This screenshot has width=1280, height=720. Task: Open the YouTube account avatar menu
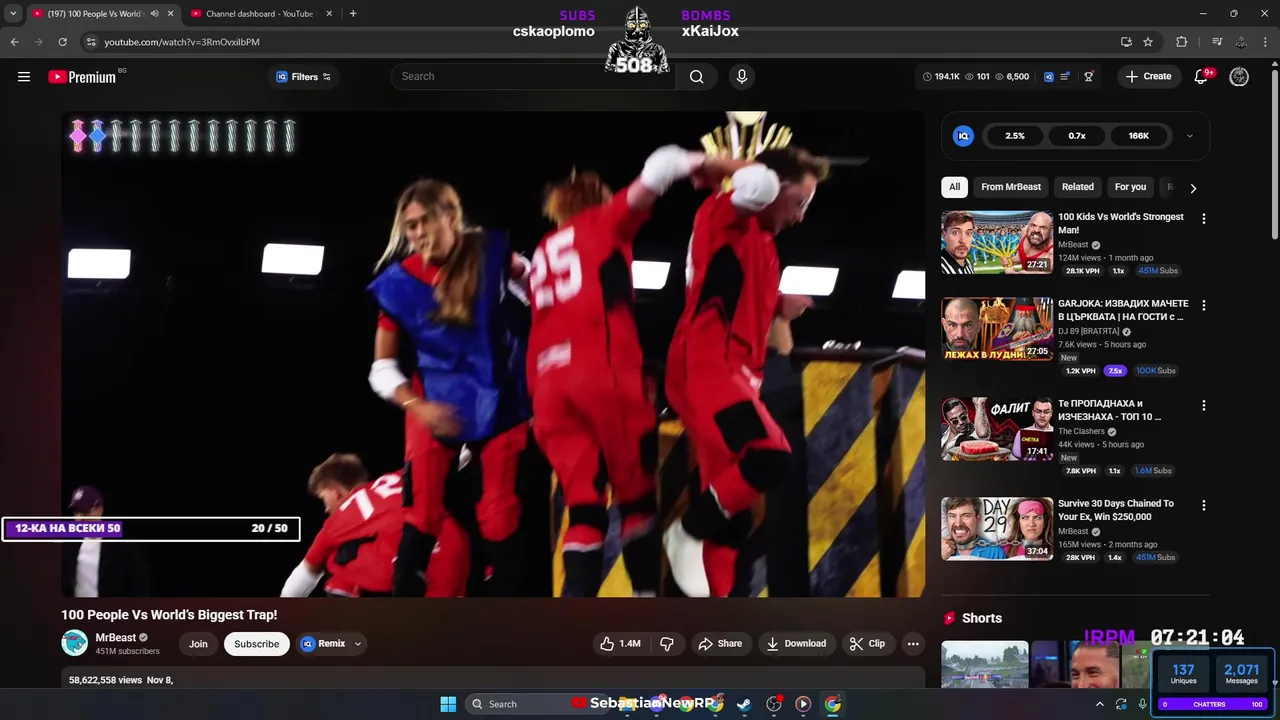pyautogui.click(x=1239, y=77)
